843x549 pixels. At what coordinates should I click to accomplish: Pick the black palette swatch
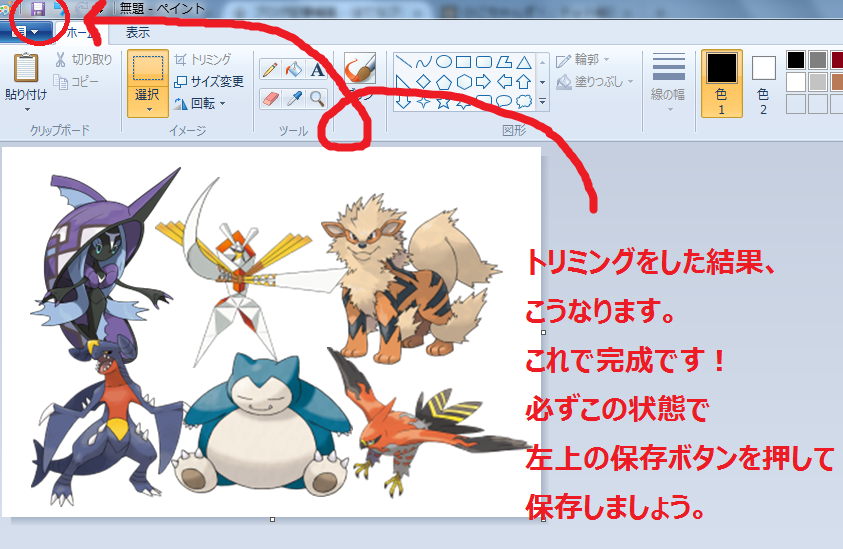click(x=796, y=60)
